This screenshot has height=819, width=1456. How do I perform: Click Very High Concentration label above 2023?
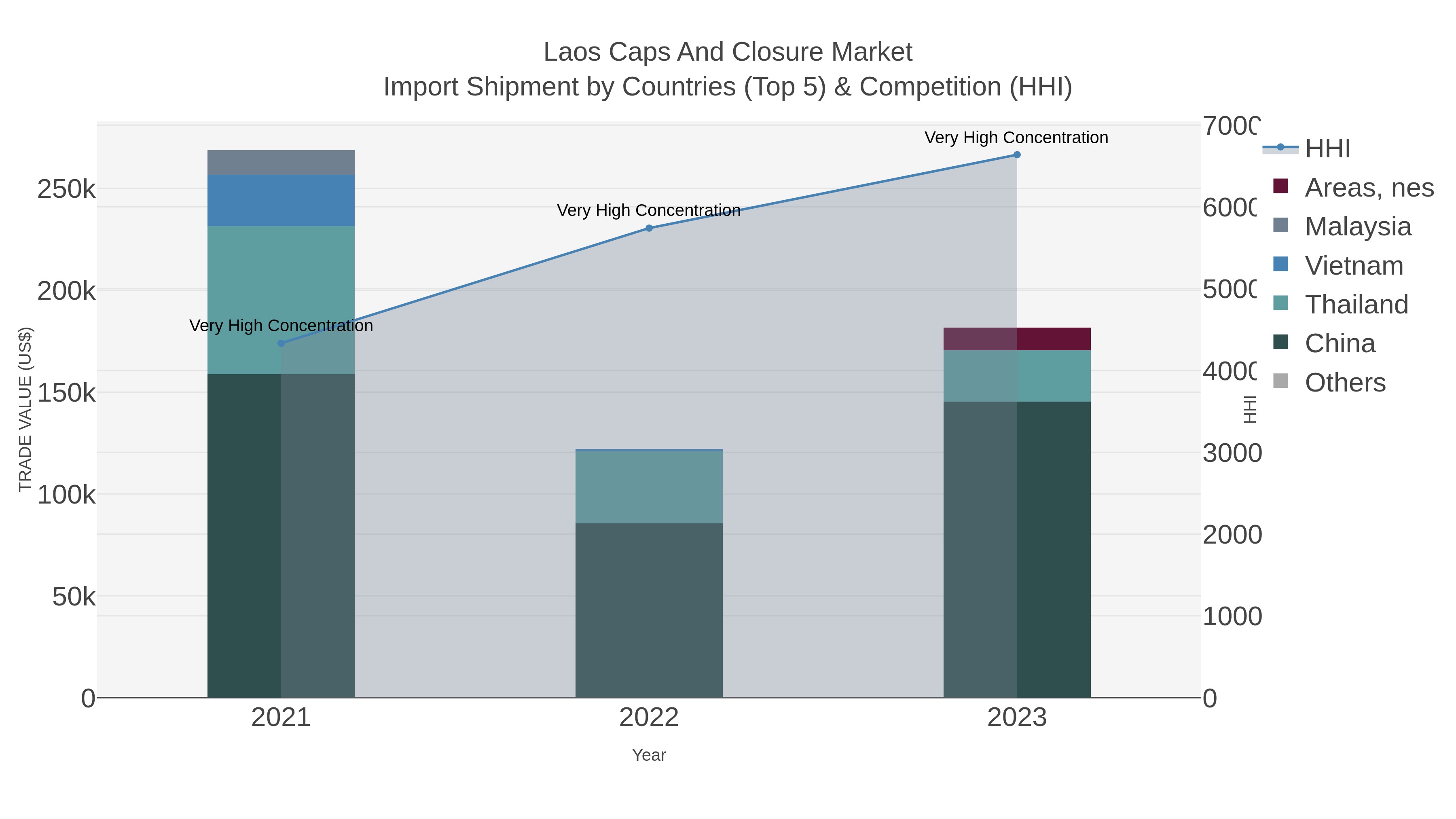coord(1016,138)
